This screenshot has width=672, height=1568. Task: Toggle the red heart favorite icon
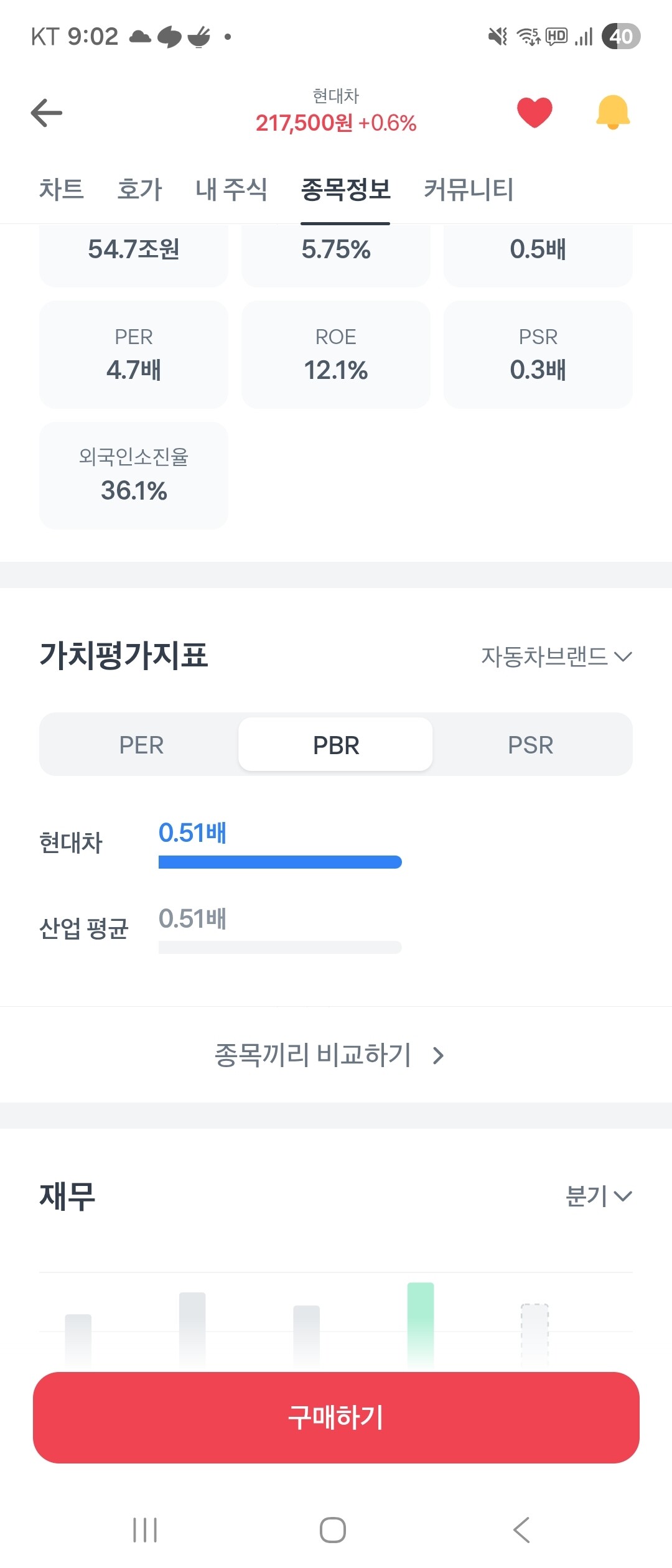pos(534,113)
